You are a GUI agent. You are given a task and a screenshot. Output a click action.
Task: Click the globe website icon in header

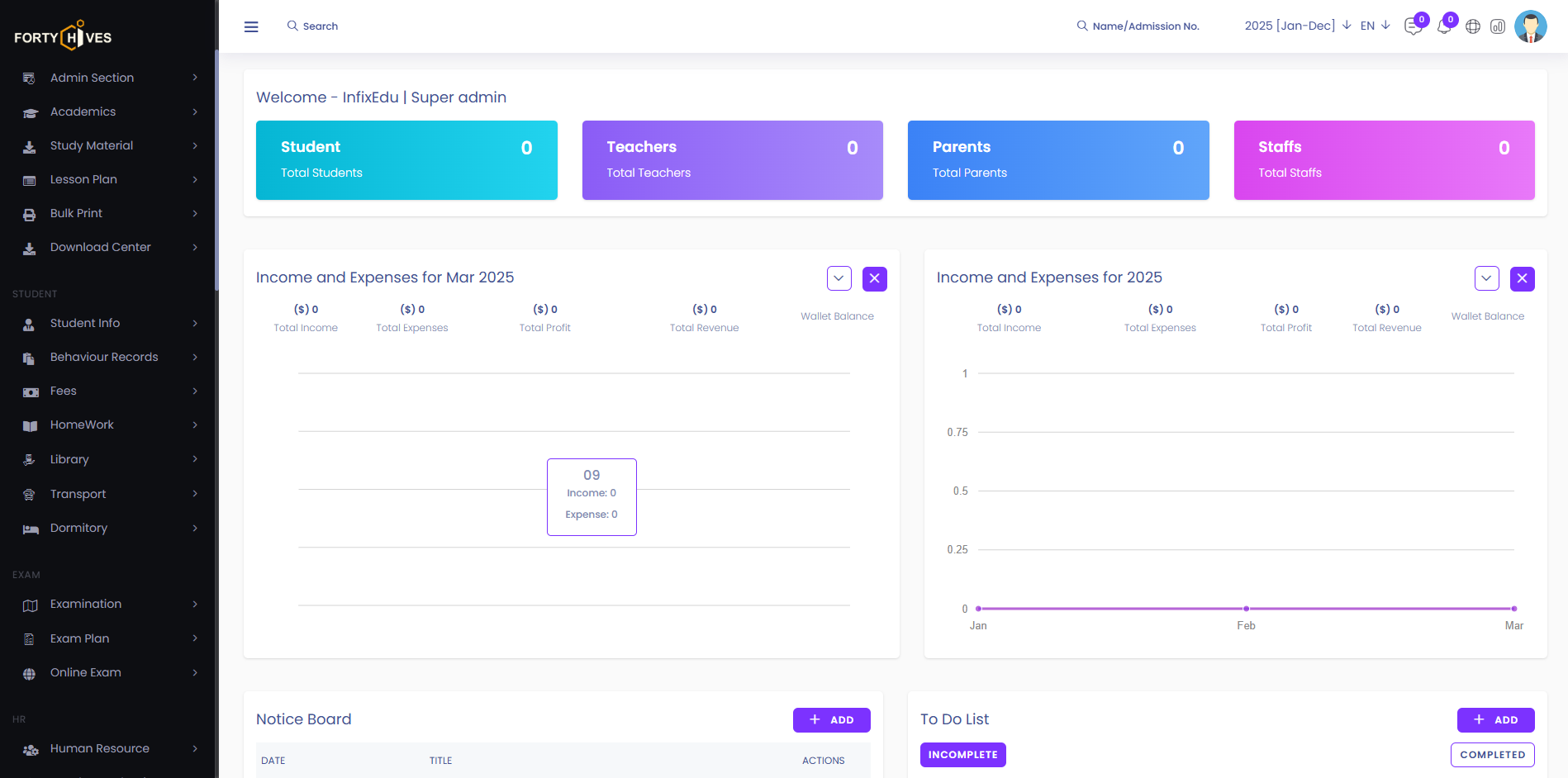tap(1472, 26)
